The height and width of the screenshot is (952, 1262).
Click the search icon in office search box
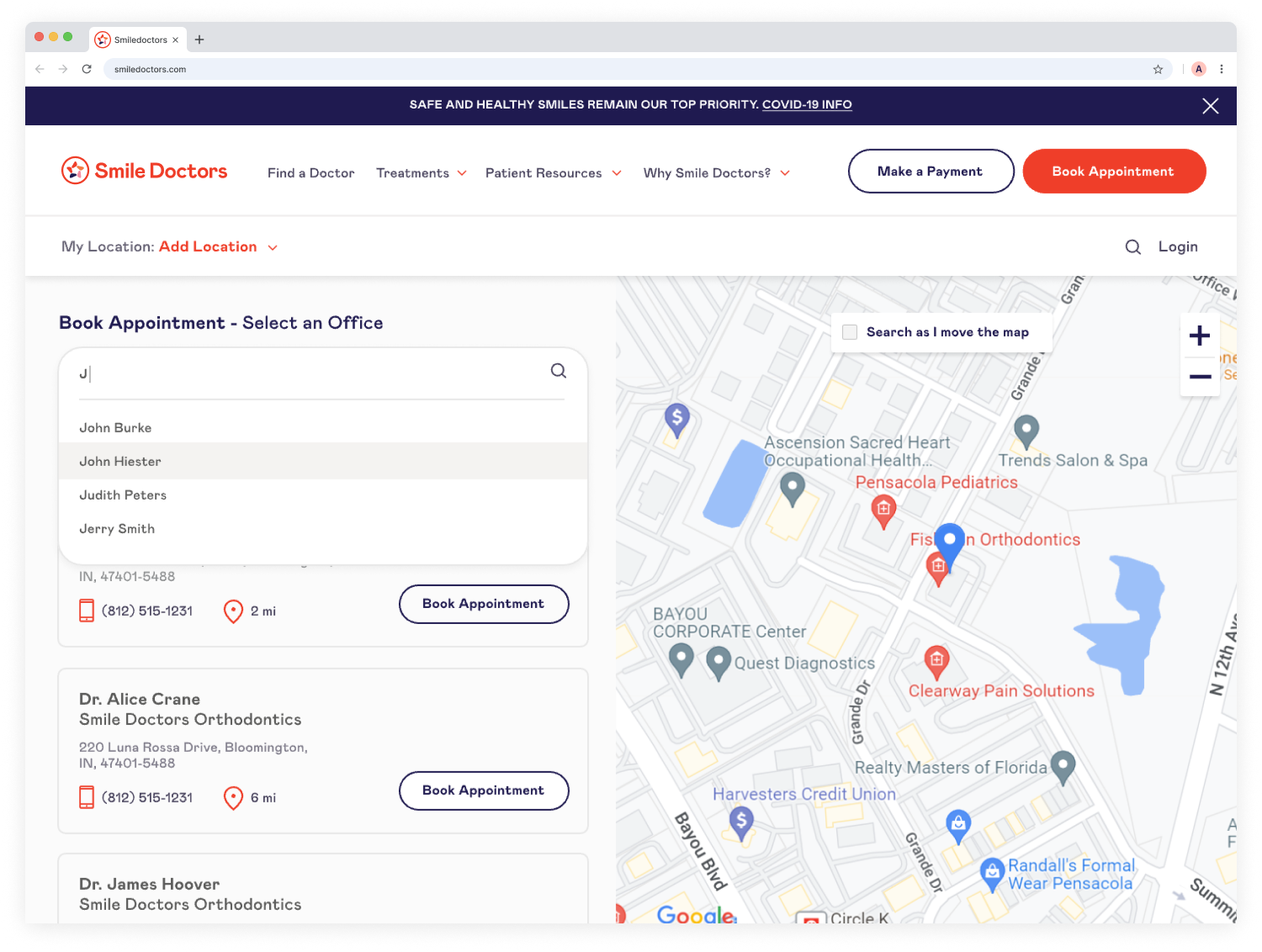(559, 371)
